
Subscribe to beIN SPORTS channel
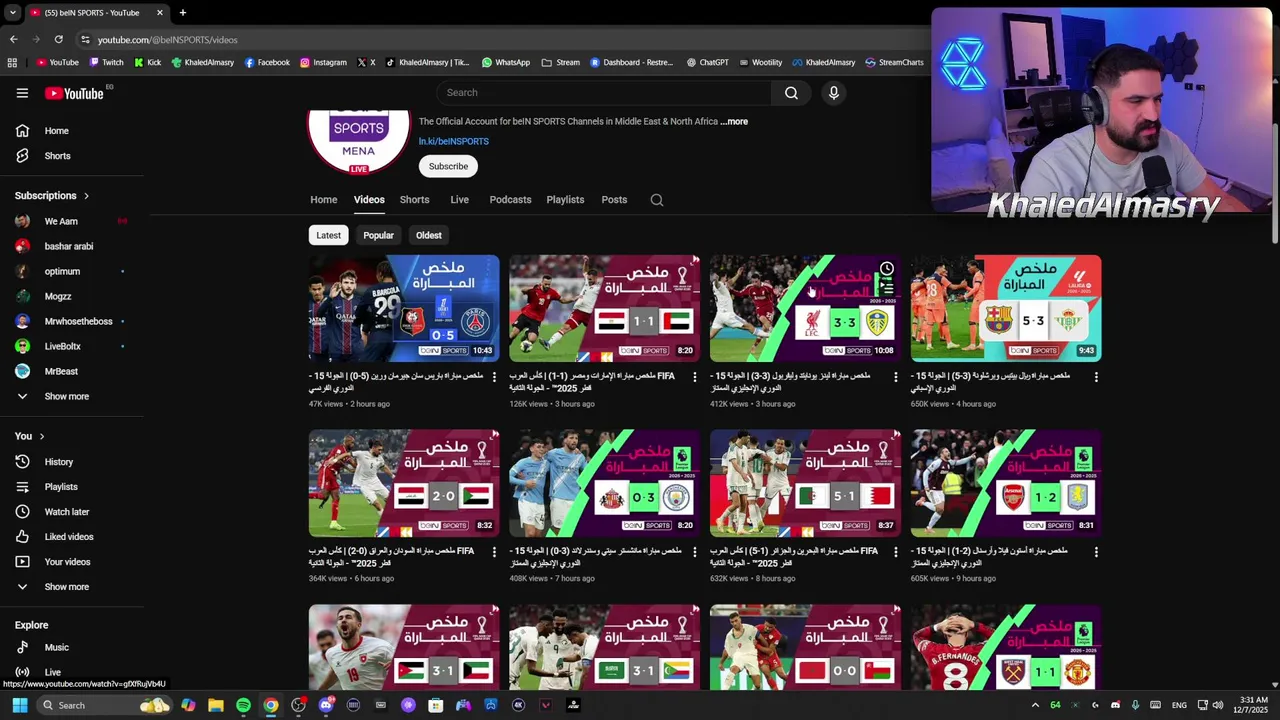tap(448, 166)
